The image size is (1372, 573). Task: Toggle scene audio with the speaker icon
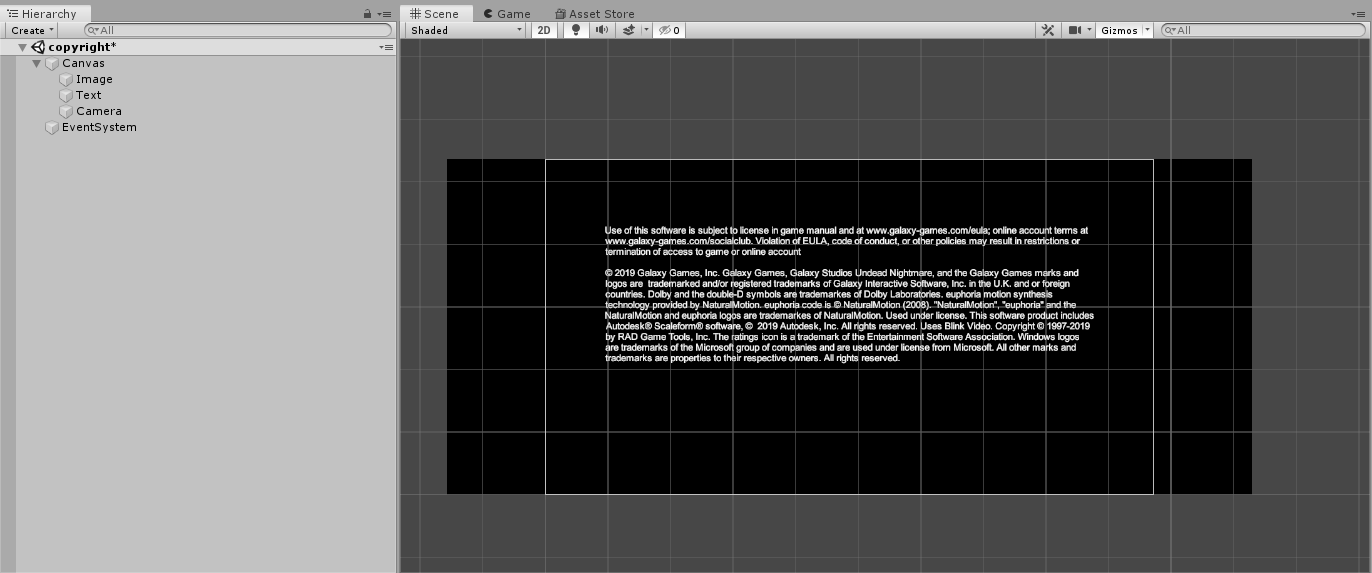[602, 30]
